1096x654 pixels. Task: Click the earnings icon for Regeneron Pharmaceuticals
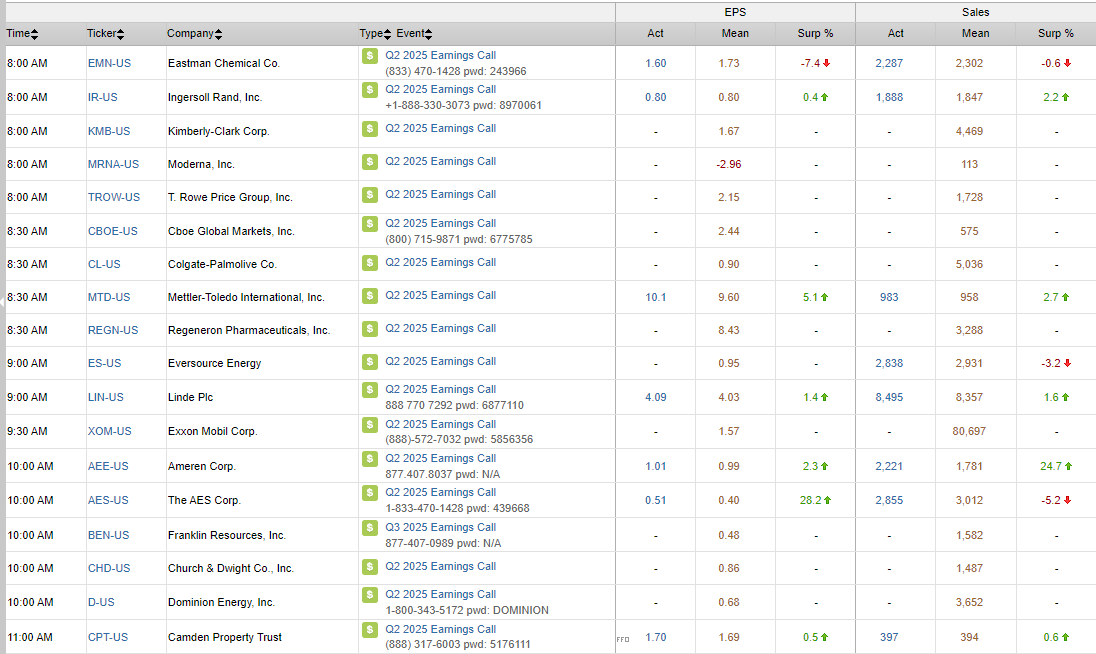pos(370,328)
